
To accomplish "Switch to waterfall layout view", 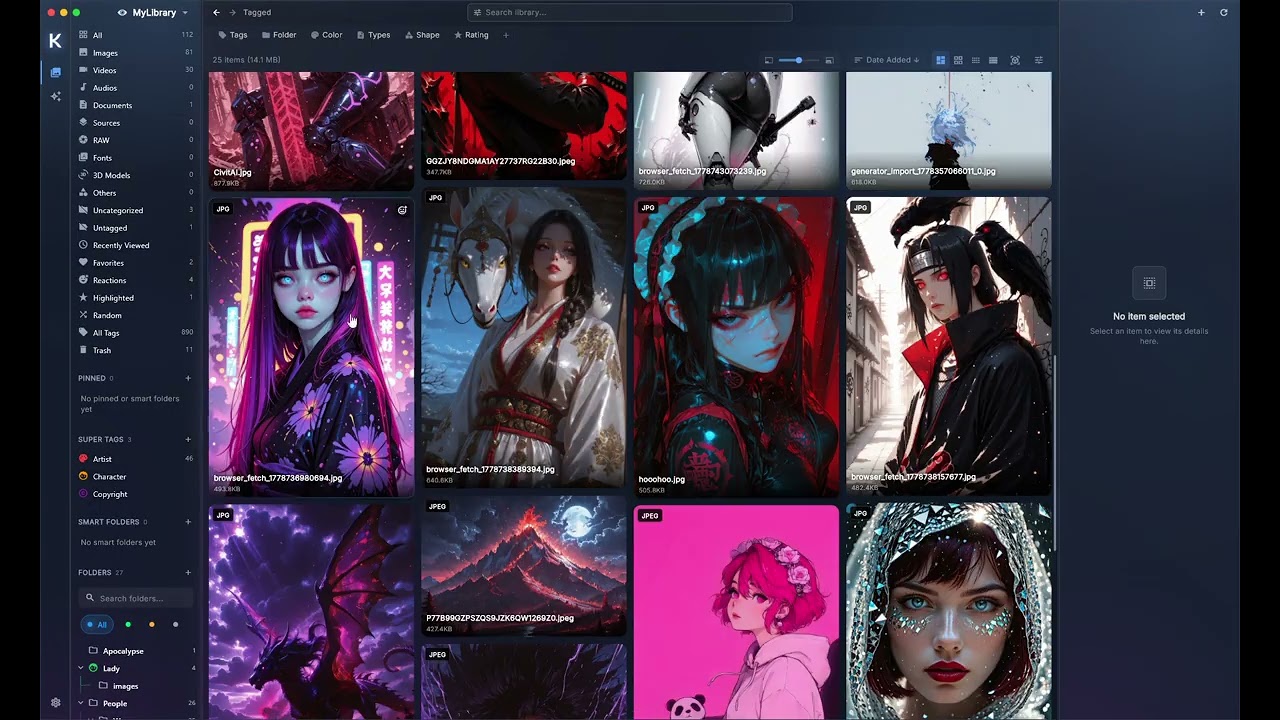I will (x=940, y=60).
